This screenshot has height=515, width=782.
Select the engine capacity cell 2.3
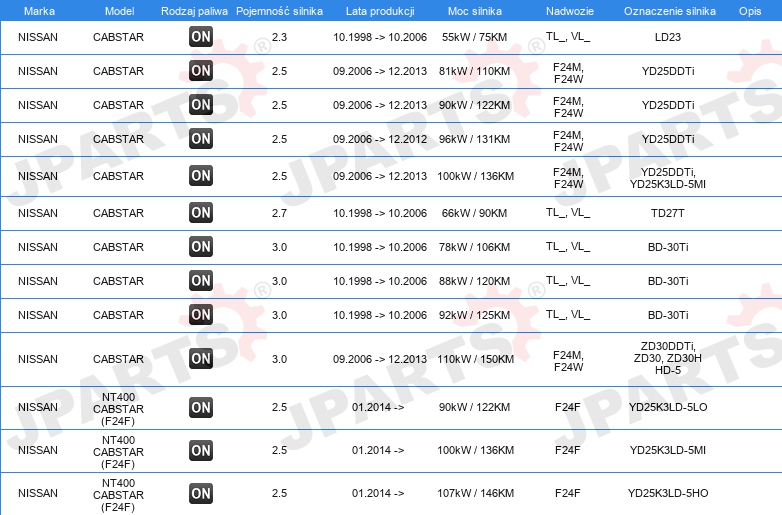click(x=279, y=37)
